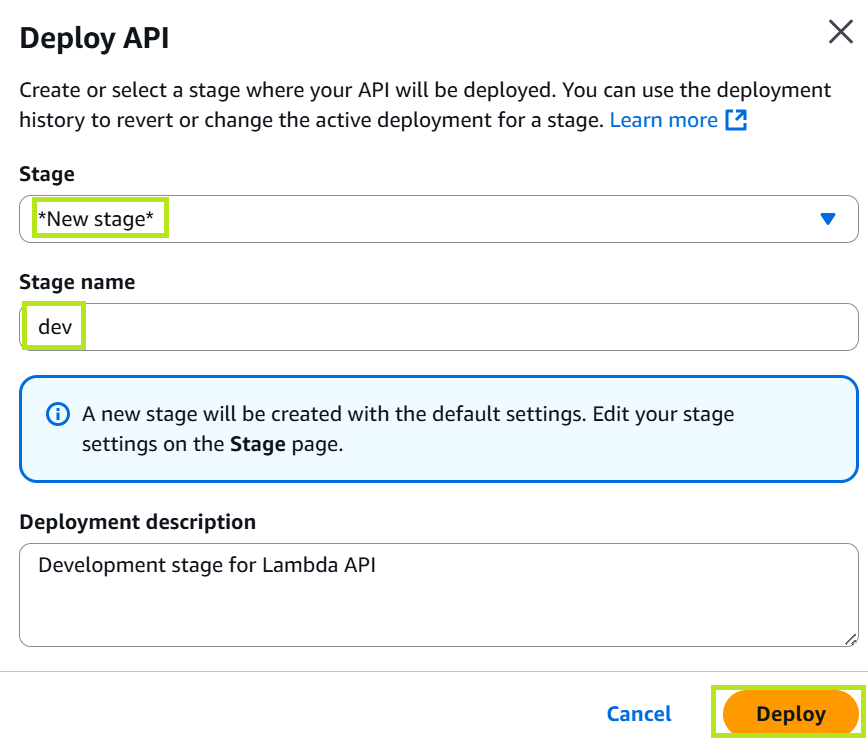Screen dimensions: 868x738
Task: Click the Deploy API dialog heading
Action: 94,38
